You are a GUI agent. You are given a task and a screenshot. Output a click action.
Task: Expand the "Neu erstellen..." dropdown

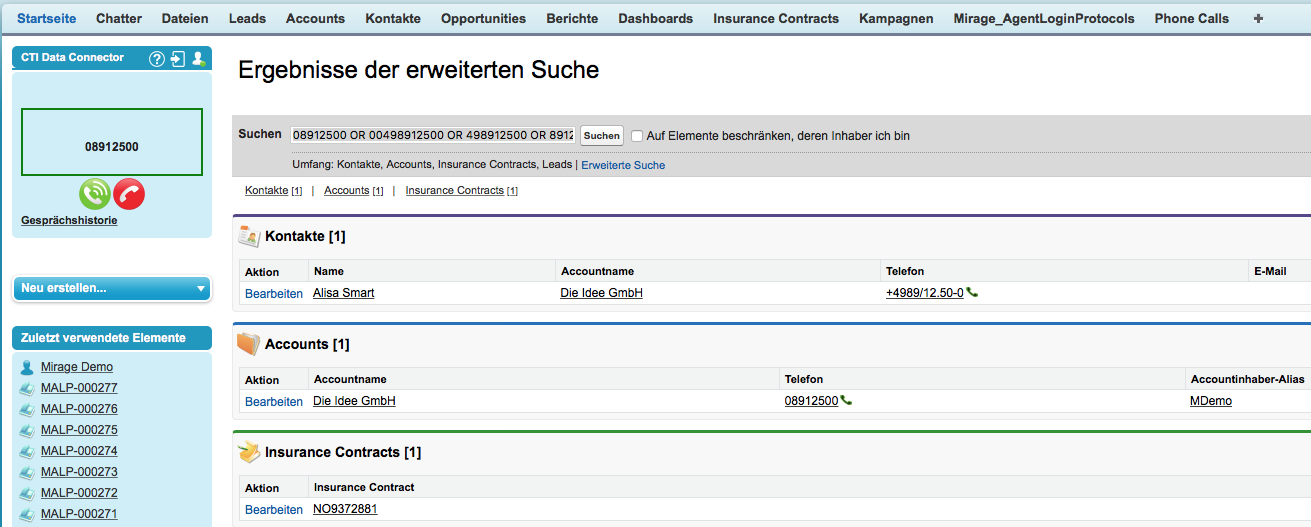click(x=112, y=288)
